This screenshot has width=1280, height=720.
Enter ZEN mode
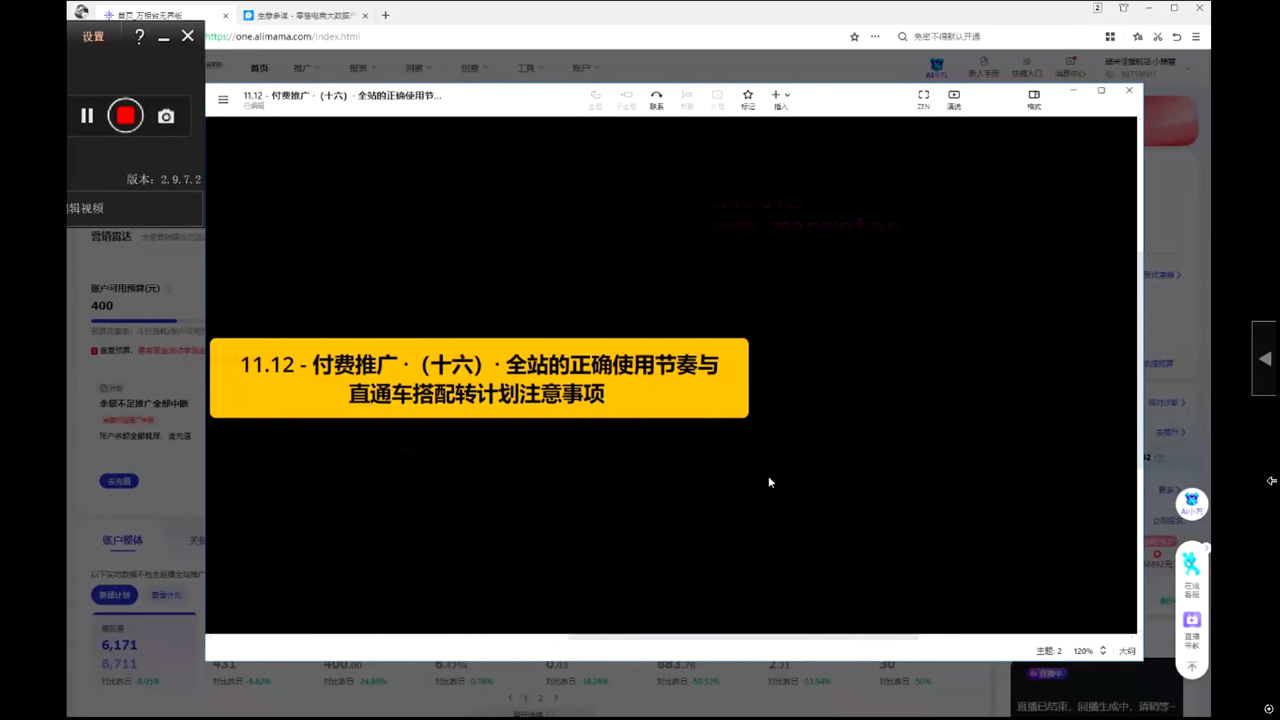pos(923,99)
